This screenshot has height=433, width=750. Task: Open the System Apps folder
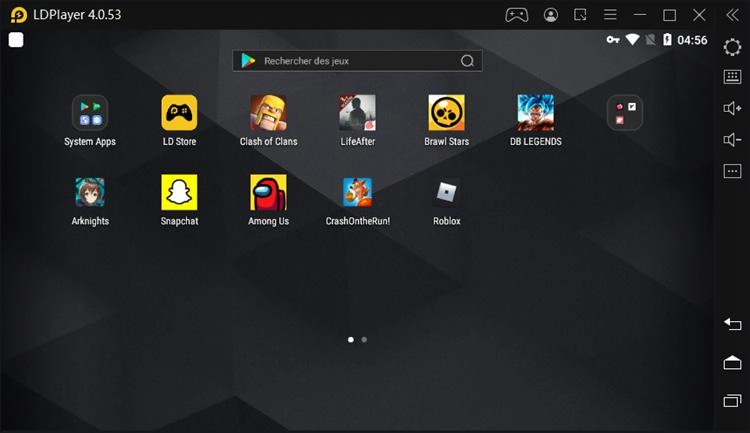coord(90,113)
